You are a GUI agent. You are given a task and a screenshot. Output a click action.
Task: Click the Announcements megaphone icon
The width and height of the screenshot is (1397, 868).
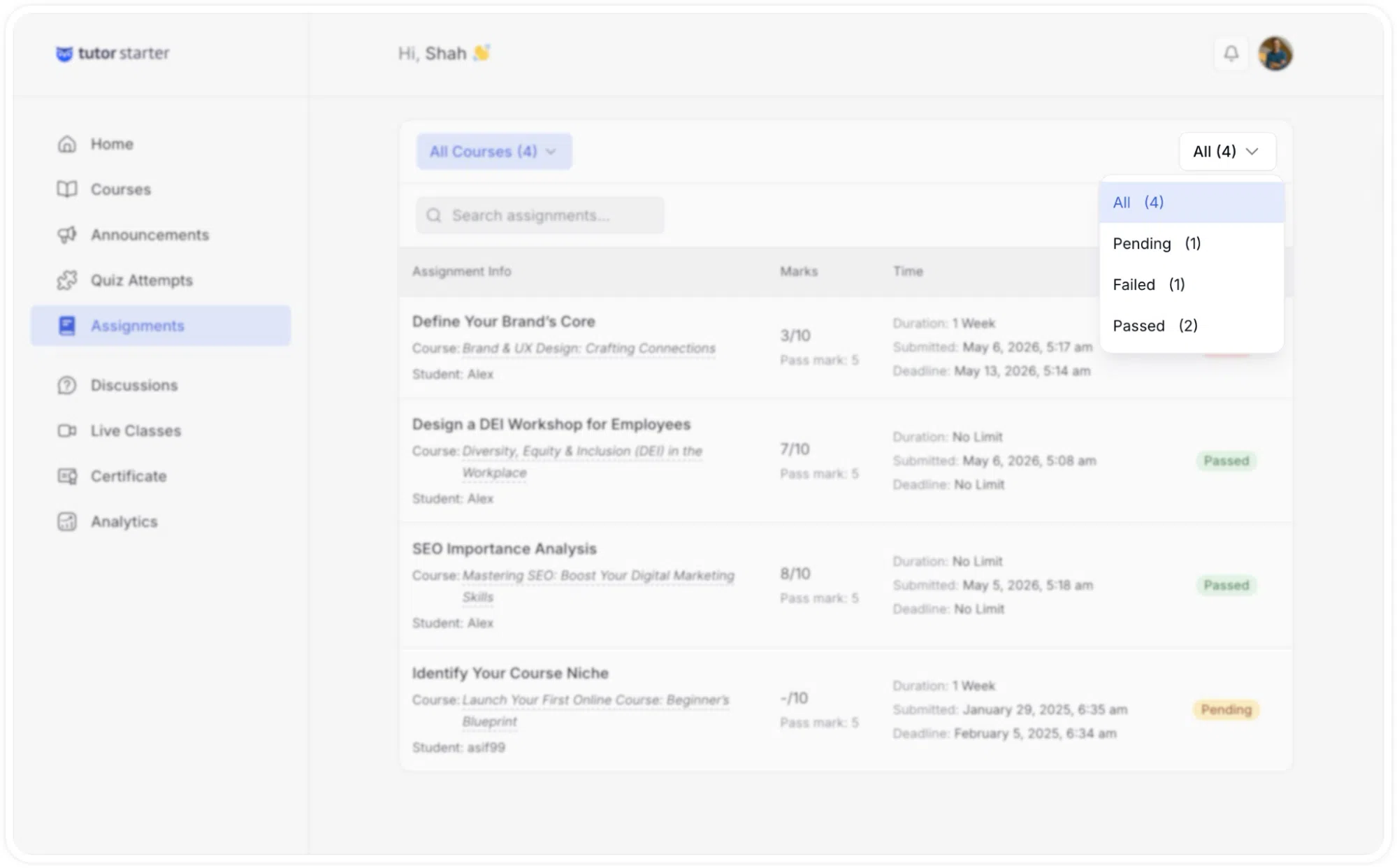click(x=67, y=235)
